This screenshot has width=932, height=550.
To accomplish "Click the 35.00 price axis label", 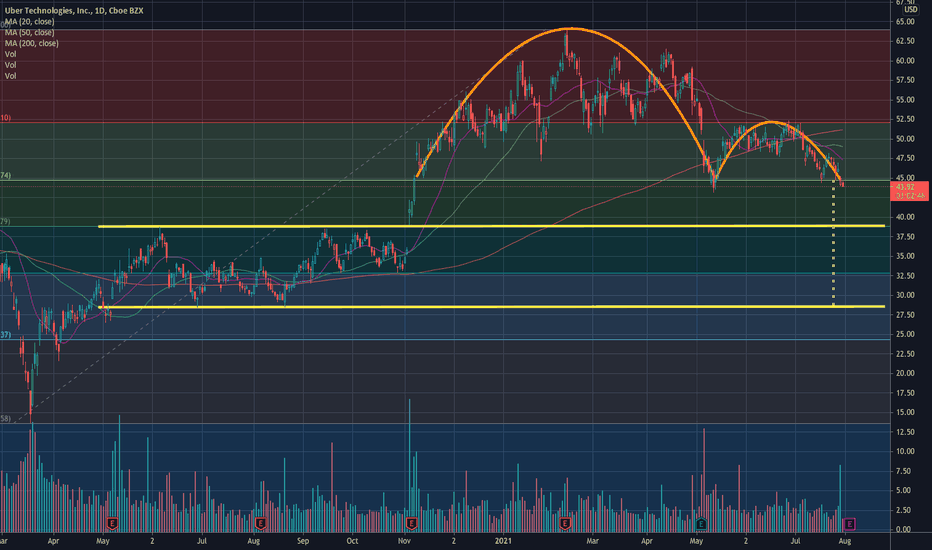I will coord(905,256).
